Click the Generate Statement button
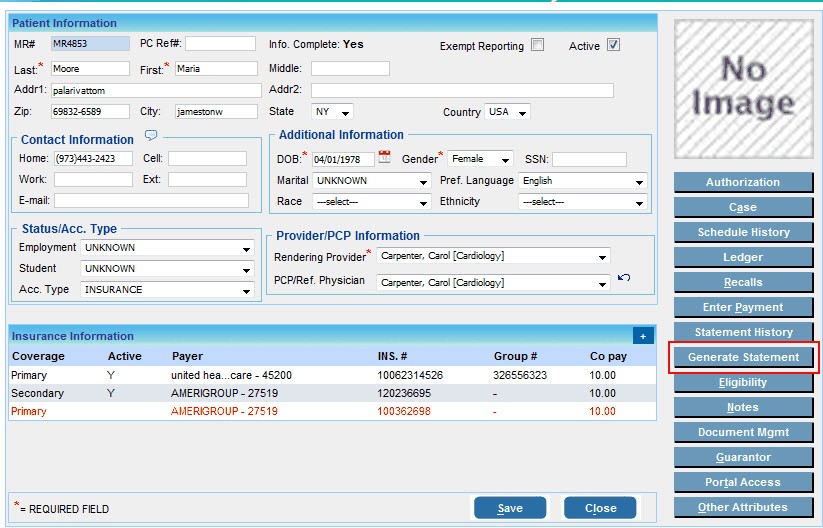 pos(743,357)
